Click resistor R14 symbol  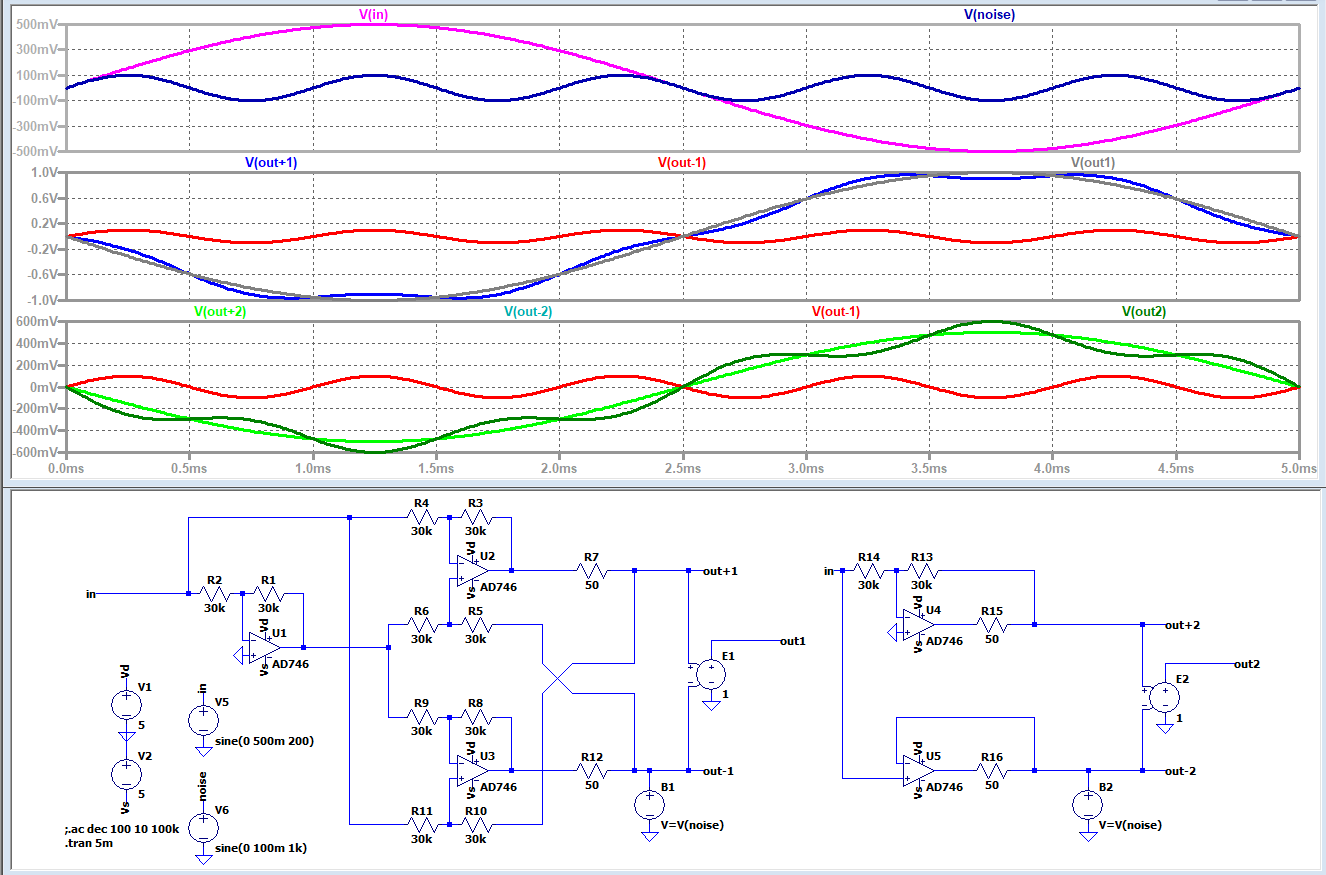point(868,571)
